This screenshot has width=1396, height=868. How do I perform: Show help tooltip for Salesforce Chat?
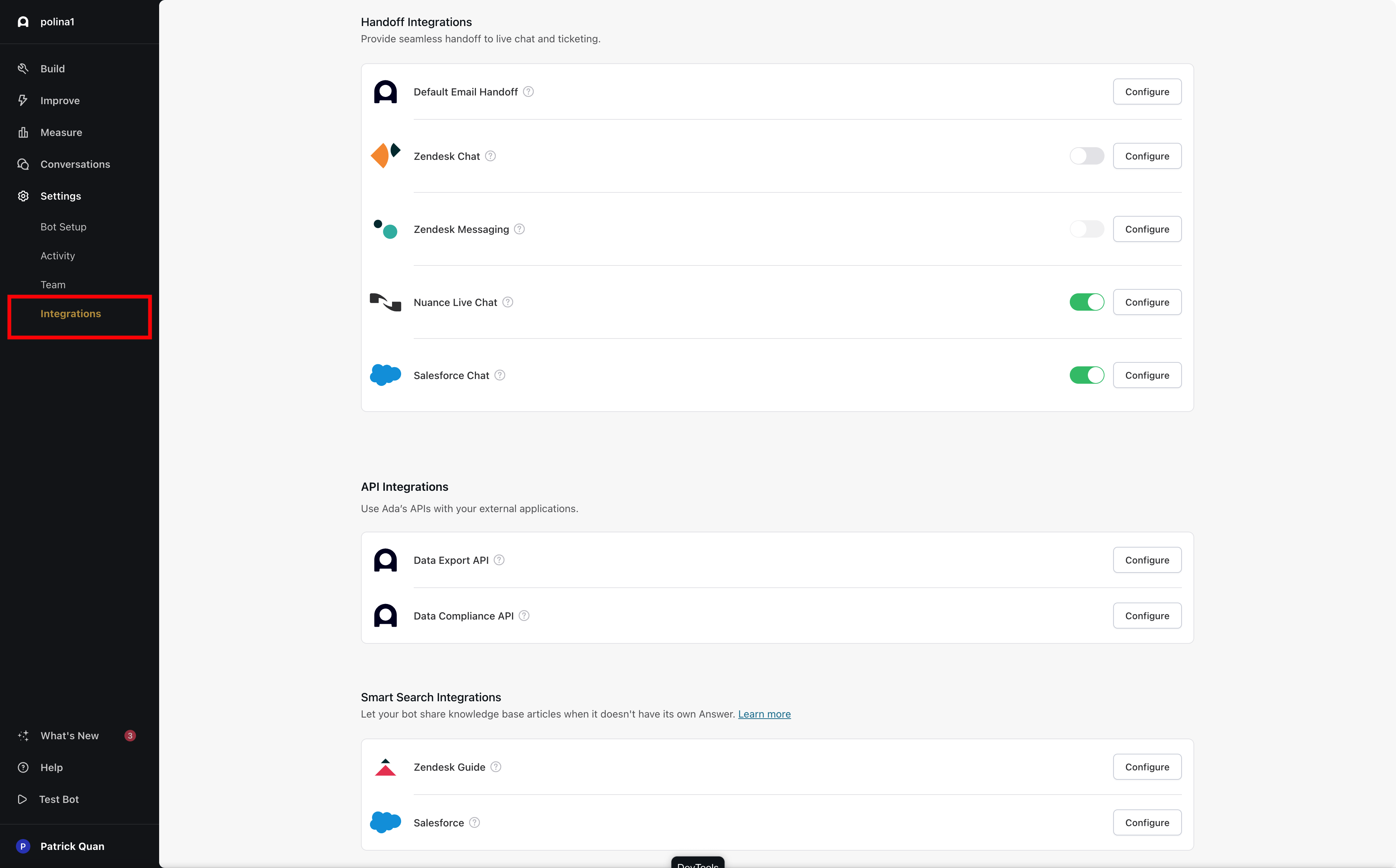tap(500, 375)
